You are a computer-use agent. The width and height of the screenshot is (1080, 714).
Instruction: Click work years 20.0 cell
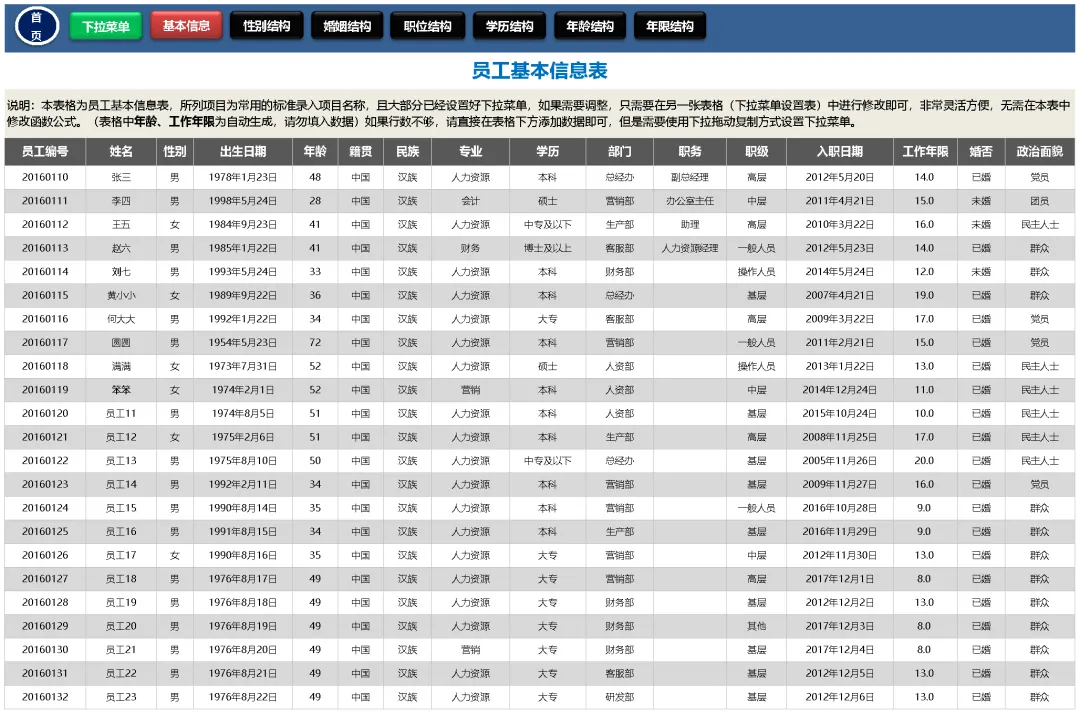pyautogui.click(x=925, y=461)
